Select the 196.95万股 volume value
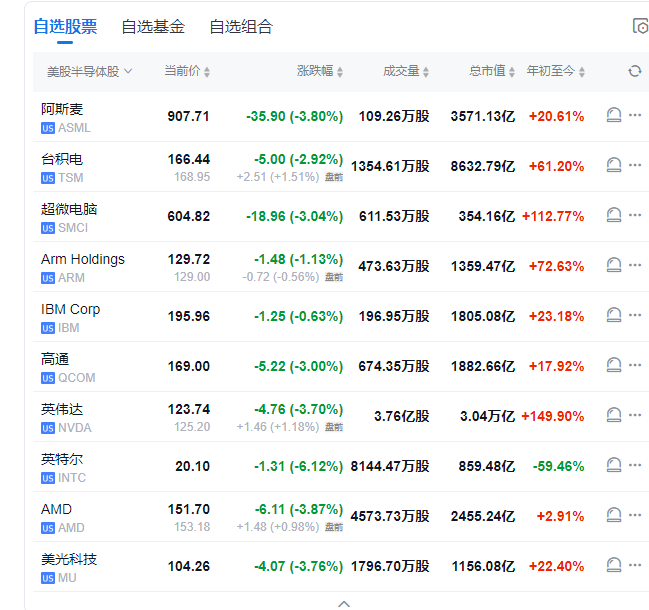This screenshot has width=649, height=610. pos(394,317)
